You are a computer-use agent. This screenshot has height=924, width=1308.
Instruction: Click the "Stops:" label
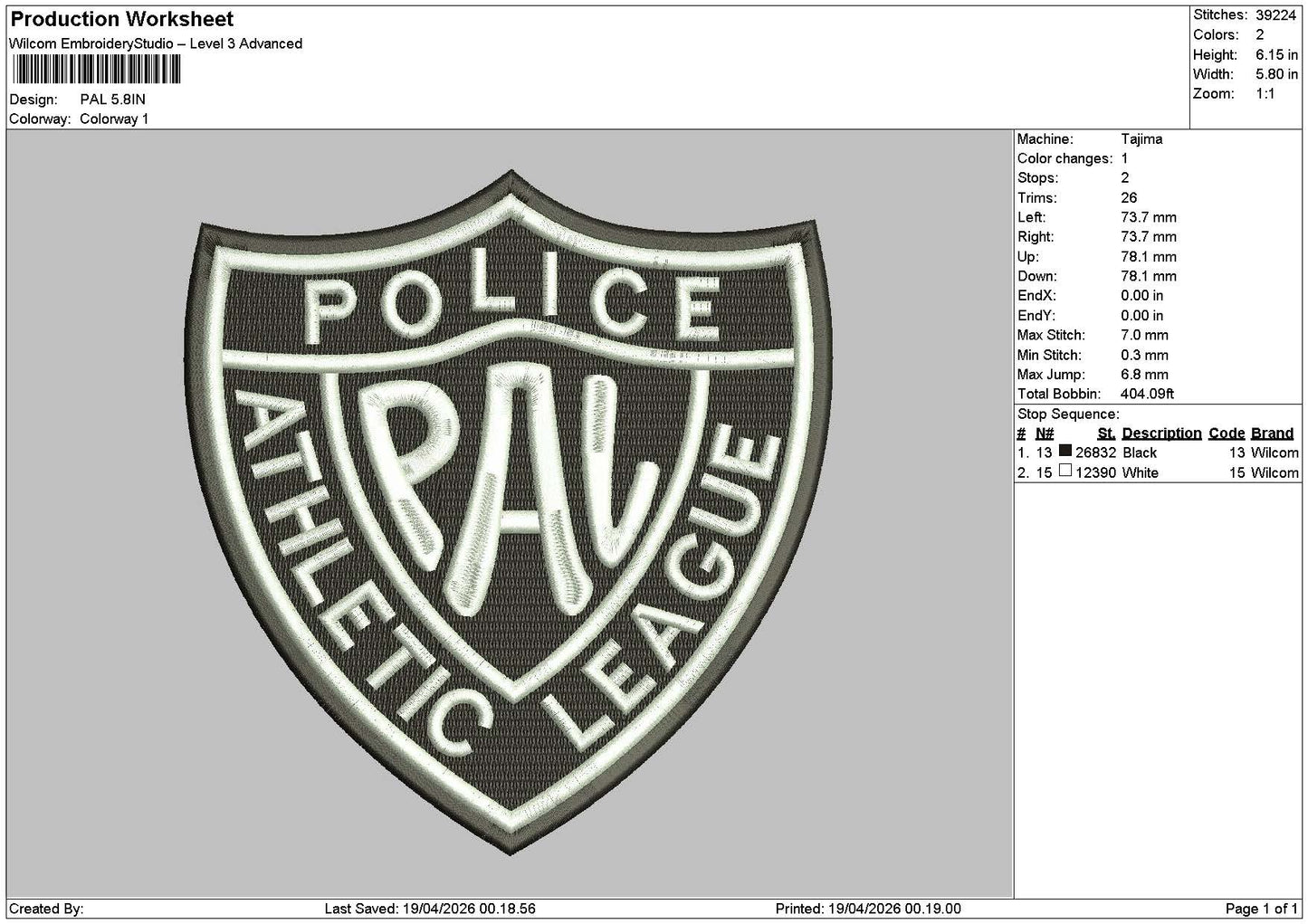(1037, 178)
